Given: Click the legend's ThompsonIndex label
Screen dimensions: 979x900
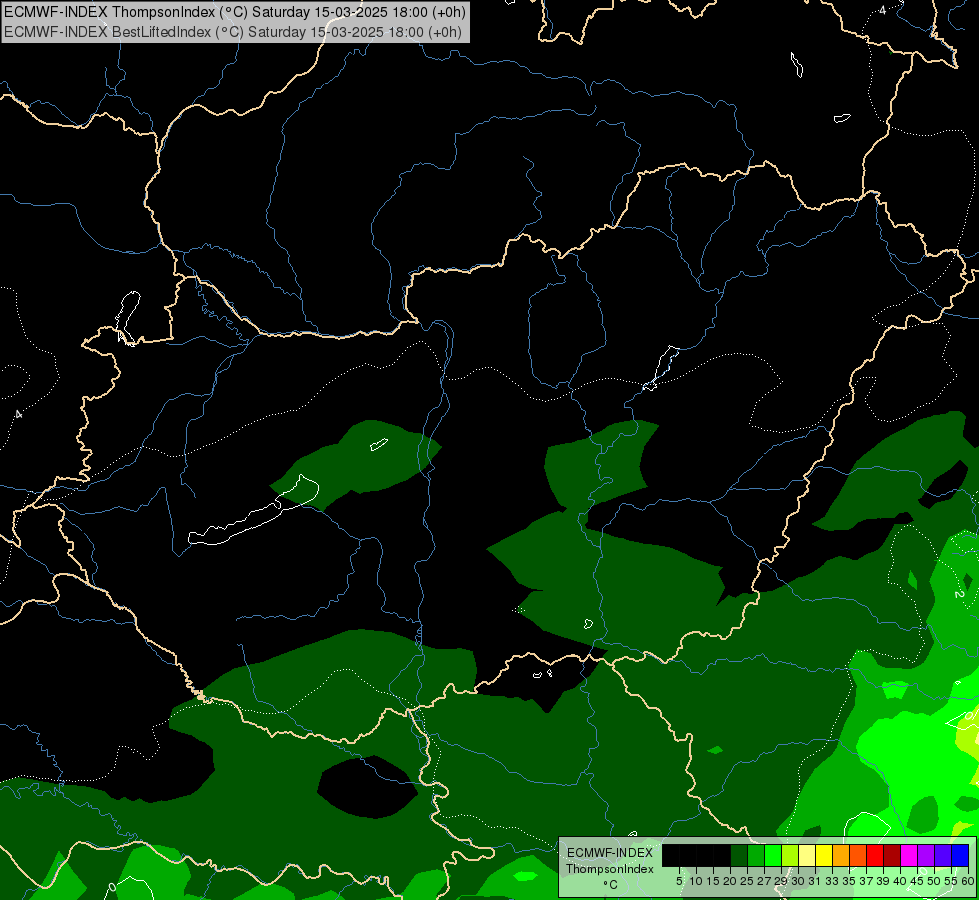Looking at the screenshot, I should 610,869.
